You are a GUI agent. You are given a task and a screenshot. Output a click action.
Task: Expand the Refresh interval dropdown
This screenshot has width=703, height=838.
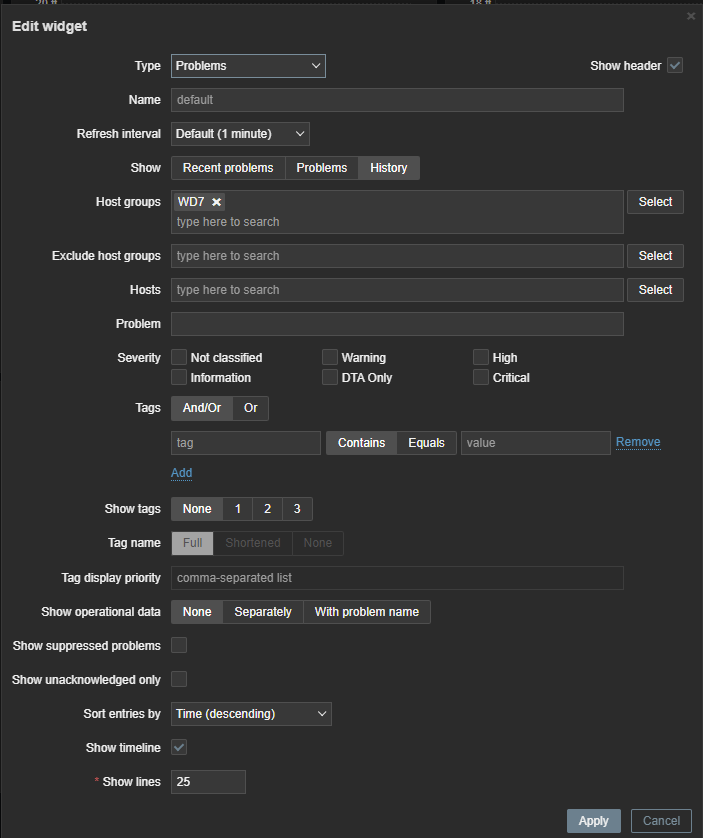240,134
